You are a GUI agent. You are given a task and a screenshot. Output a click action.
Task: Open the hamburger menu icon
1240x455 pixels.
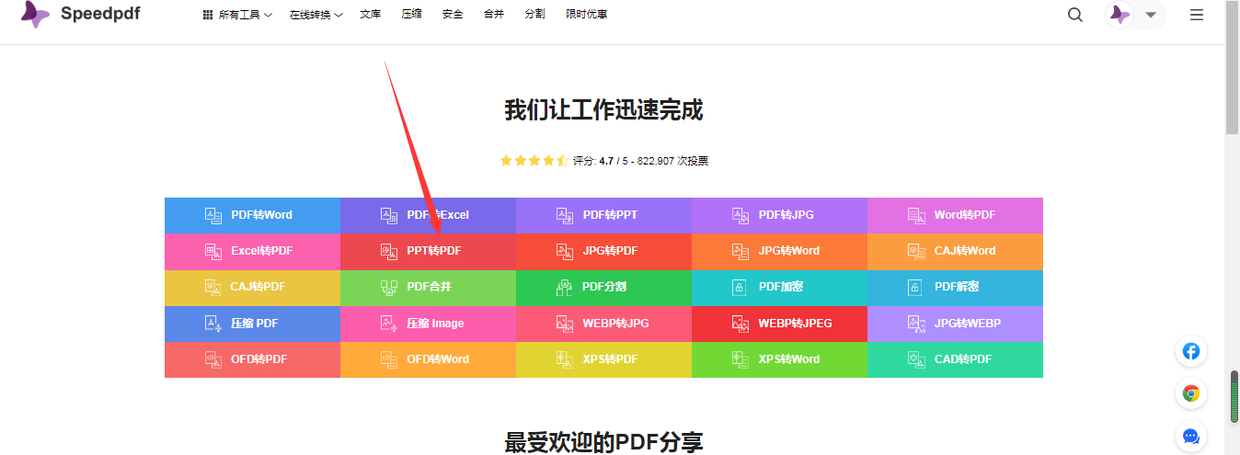[x=1197, y=15]
